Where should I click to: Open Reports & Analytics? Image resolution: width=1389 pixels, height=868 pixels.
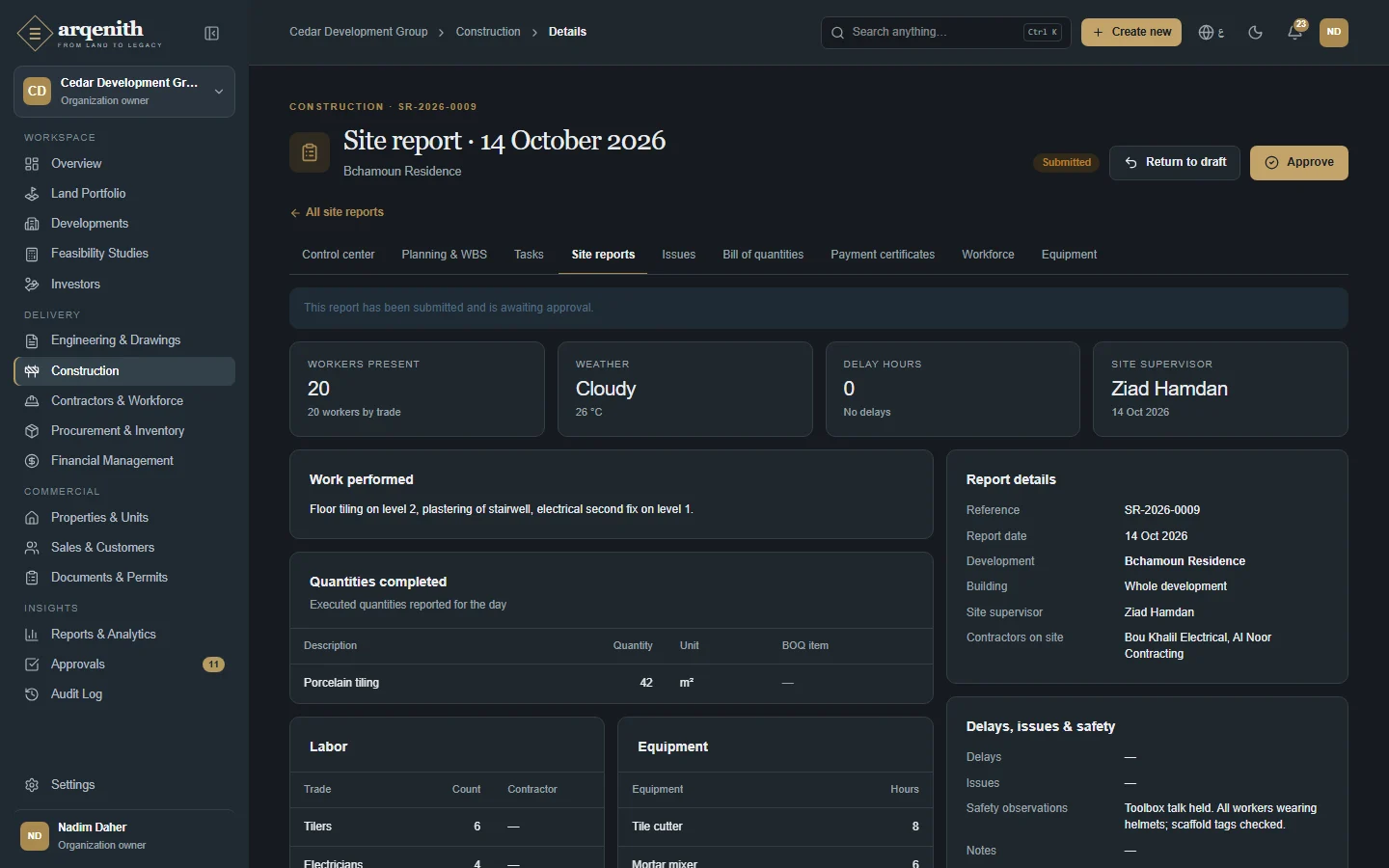coord(124,635)
